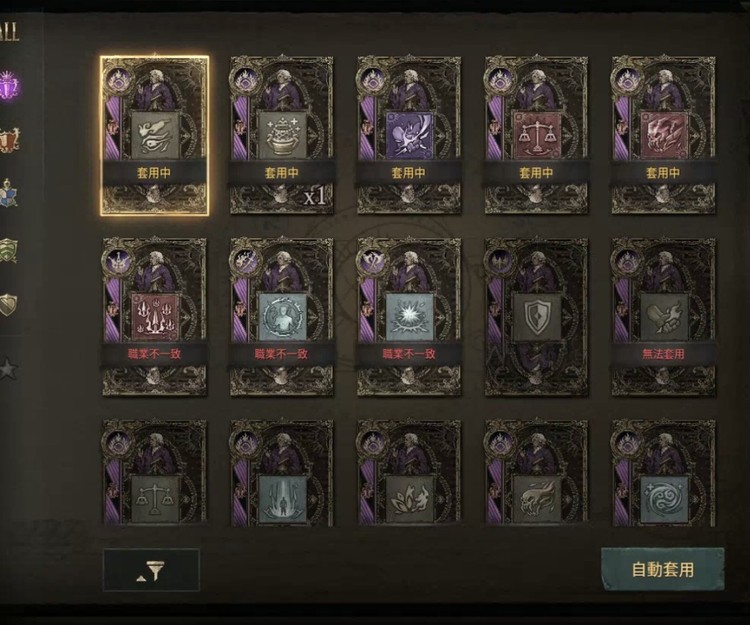The height and width of the screenshot is (625, 750).
Task: Open the lotus flame card
Action: (x=409, y=473)
